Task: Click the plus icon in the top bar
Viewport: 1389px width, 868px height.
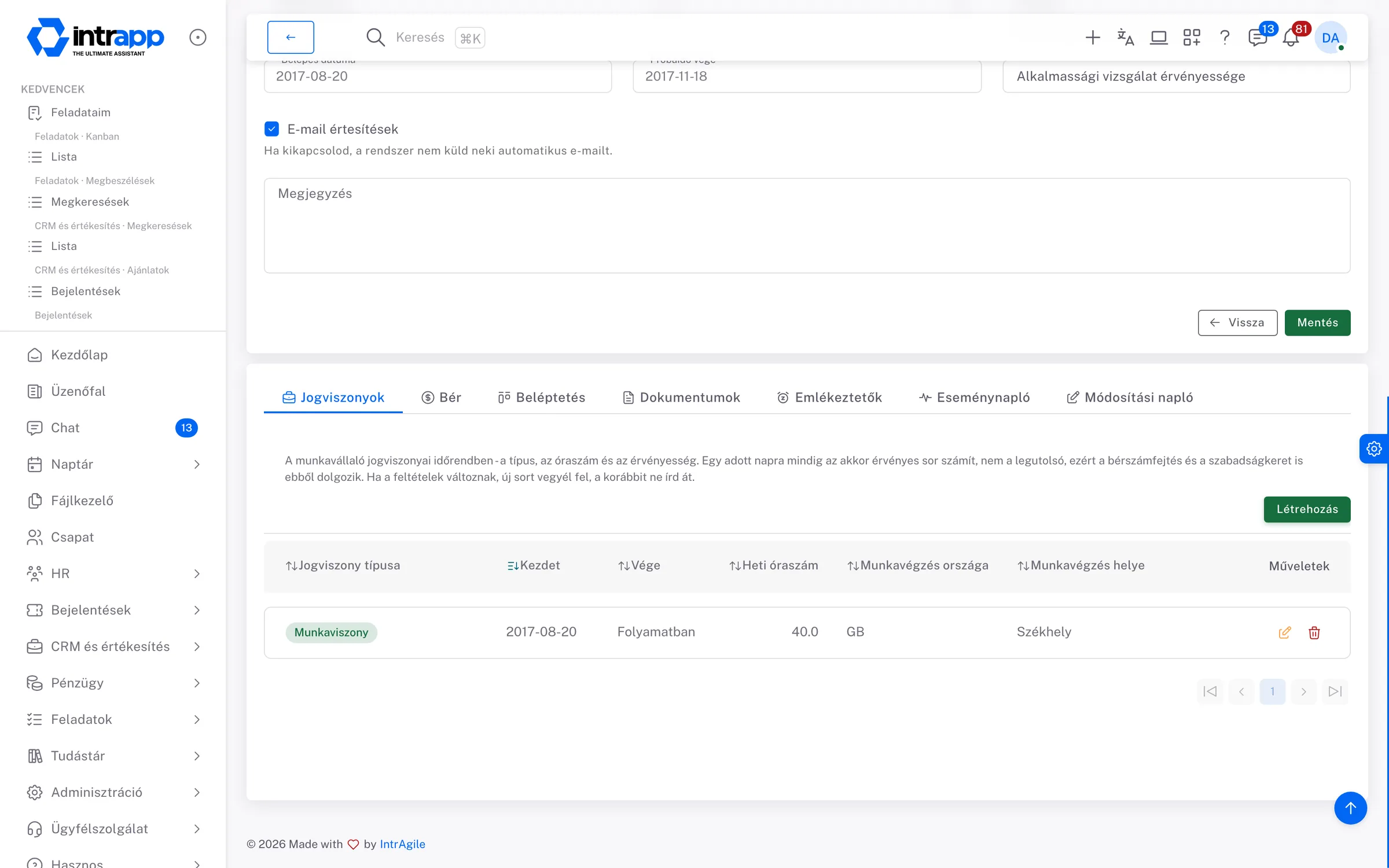Action: 1092,38
